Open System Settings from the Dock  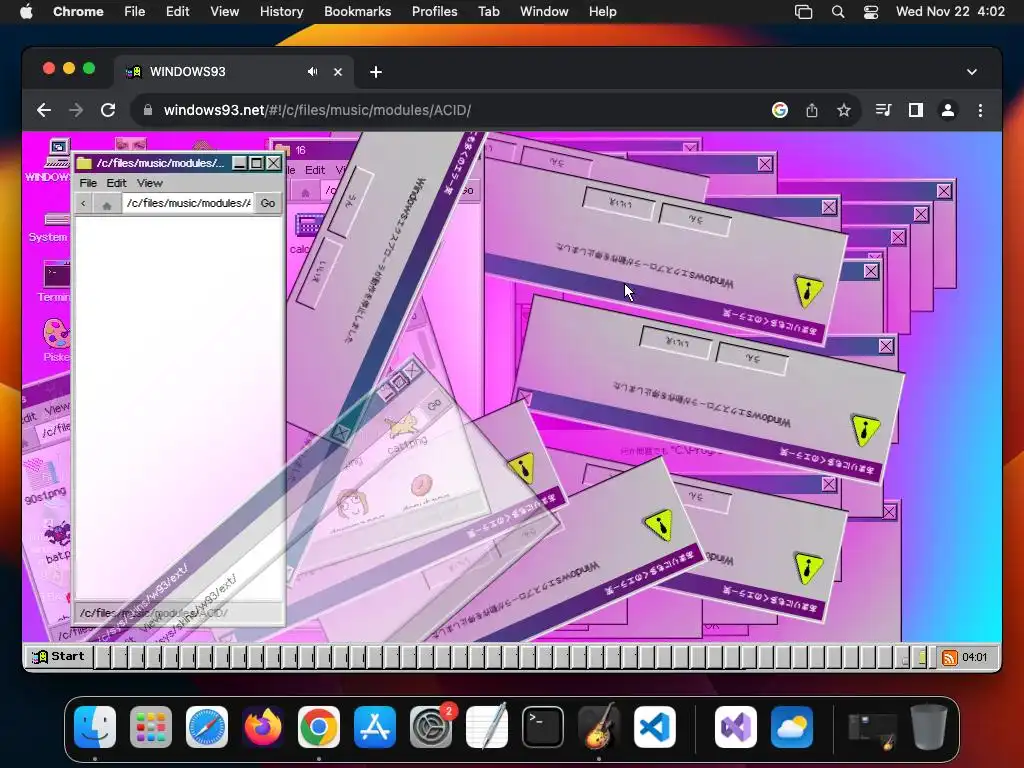(x=431, y=727)
